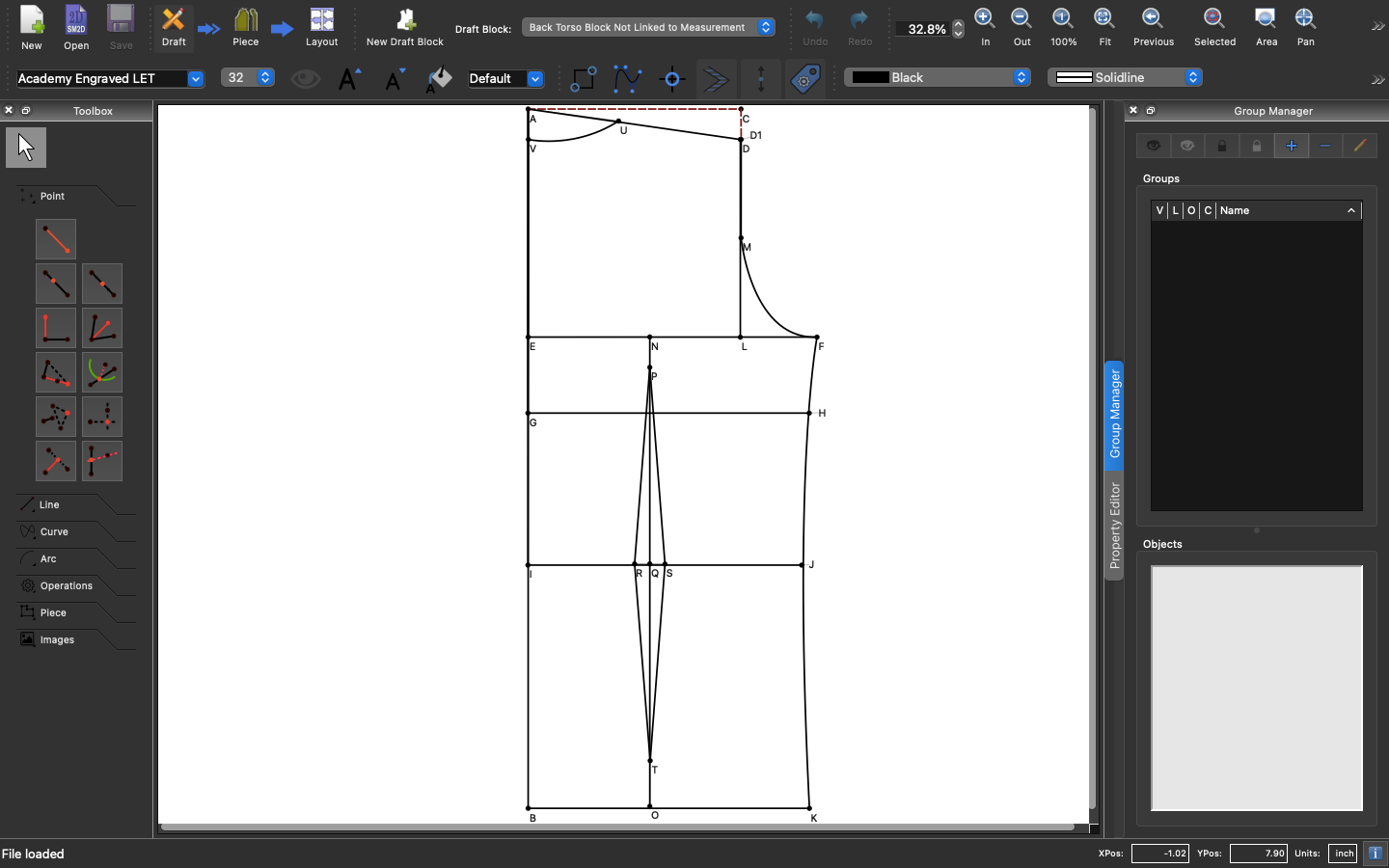
Task: Open the Black line color selector
Action: pos(939,78)
